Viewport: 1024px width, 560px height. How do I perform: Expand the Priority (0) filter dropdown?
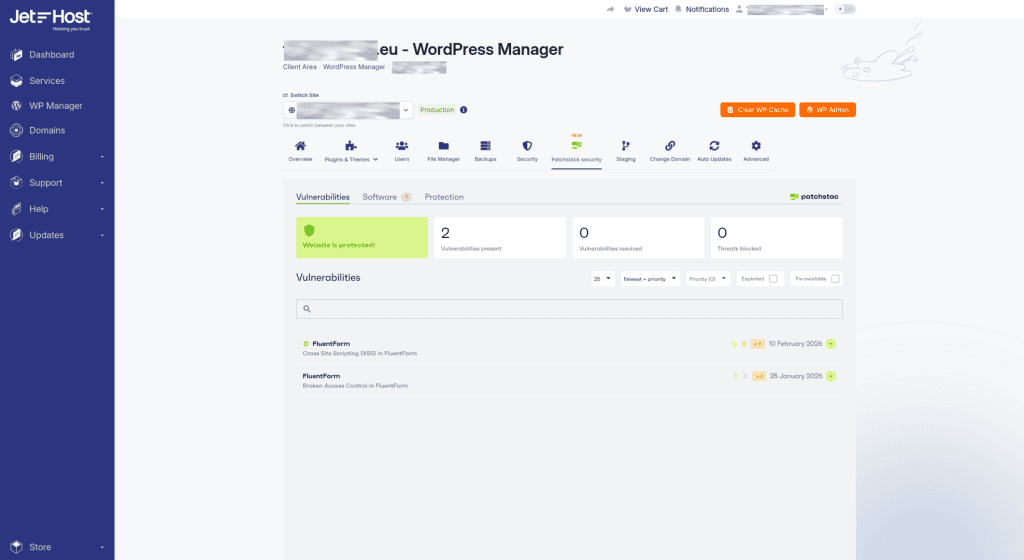pyautogui.click(x=708, y=279)
